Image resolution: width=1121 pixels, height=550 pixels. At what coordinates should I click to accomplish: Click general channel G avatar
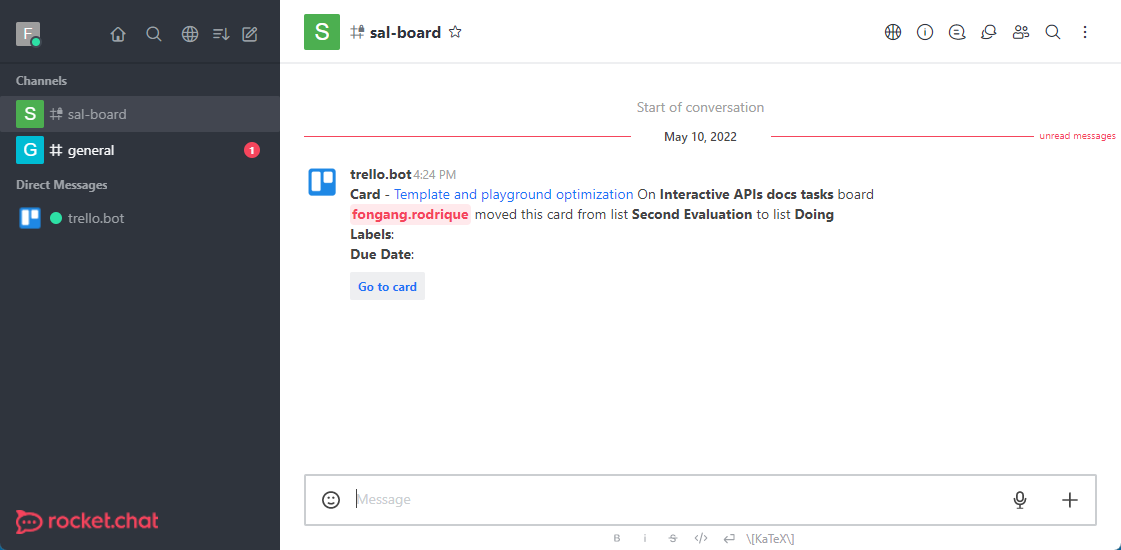click(30, 150)
